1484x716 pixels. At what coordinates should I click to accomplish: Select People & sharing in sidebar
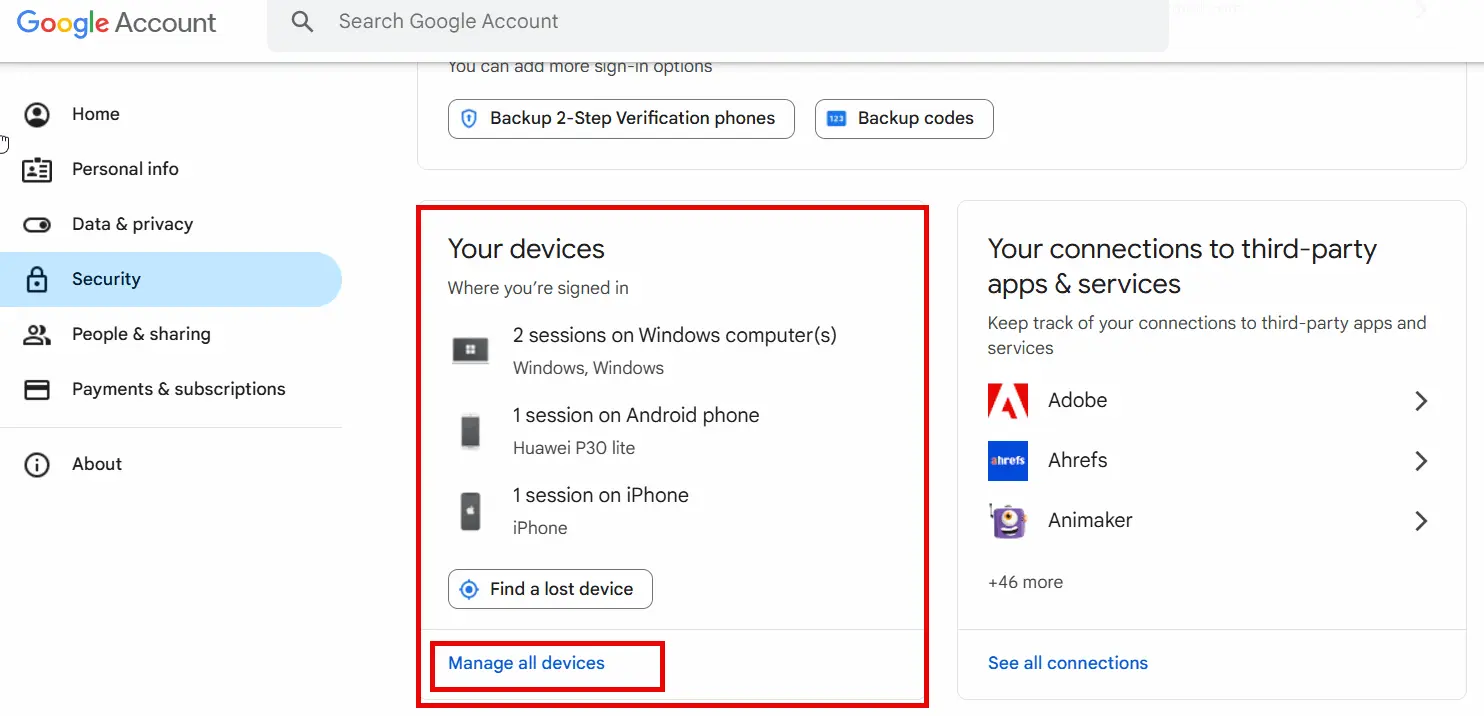point(141,335)
